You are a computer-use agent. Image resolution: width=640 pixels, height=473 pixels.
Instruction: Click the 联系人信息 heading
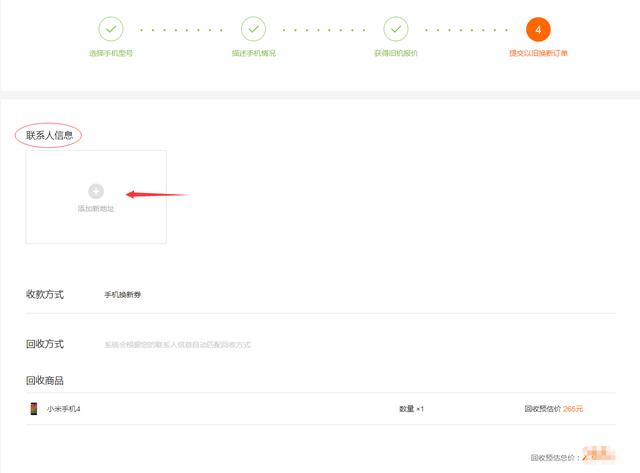click(x=49, y=135)
